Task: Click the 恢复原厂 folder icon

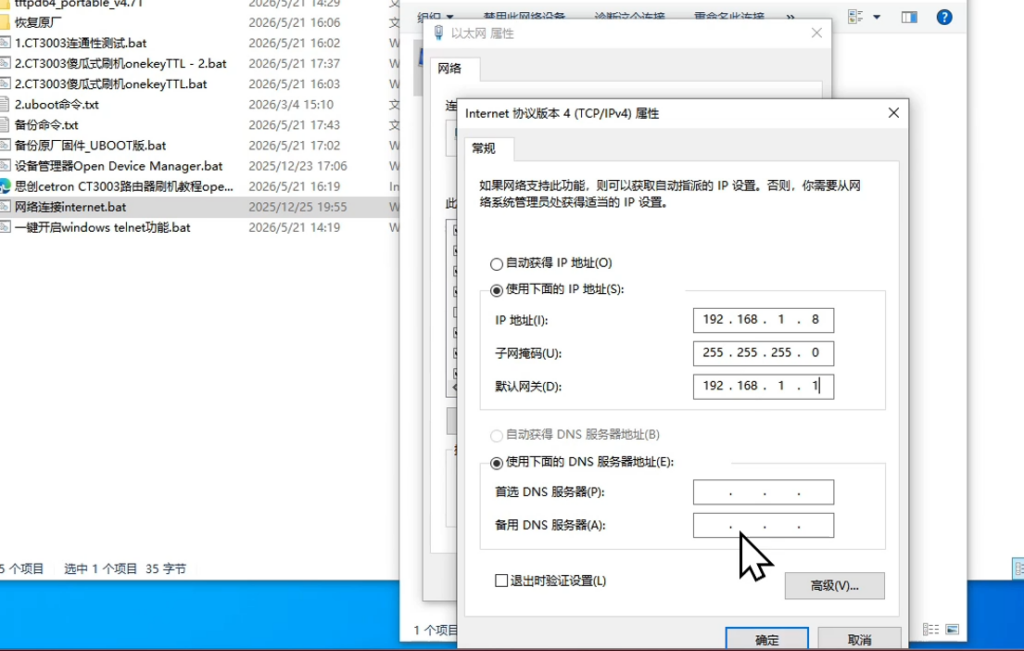Action: tap(5, 23)
